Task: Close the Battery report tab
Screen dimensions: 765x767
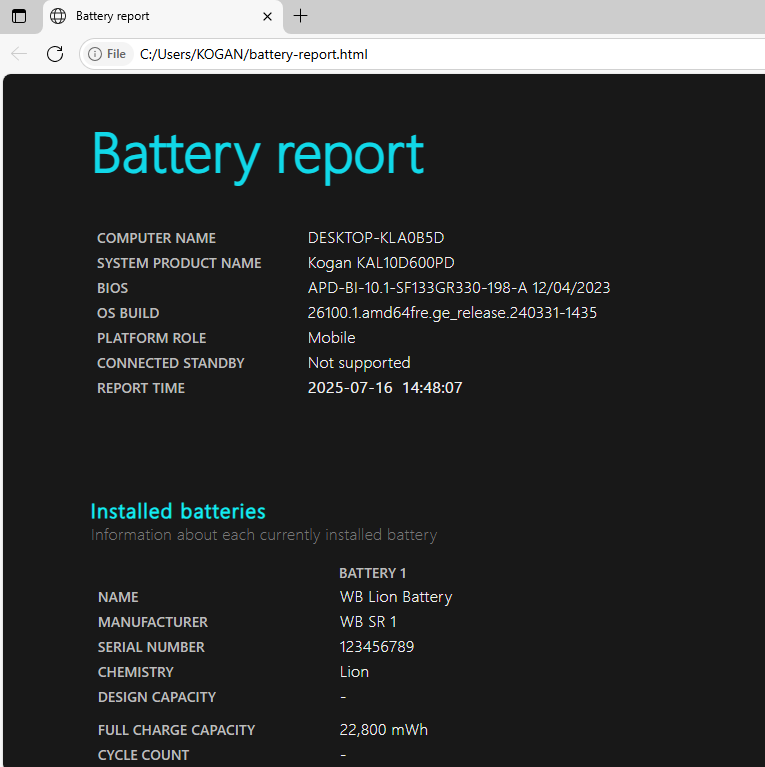Action: 267,16
